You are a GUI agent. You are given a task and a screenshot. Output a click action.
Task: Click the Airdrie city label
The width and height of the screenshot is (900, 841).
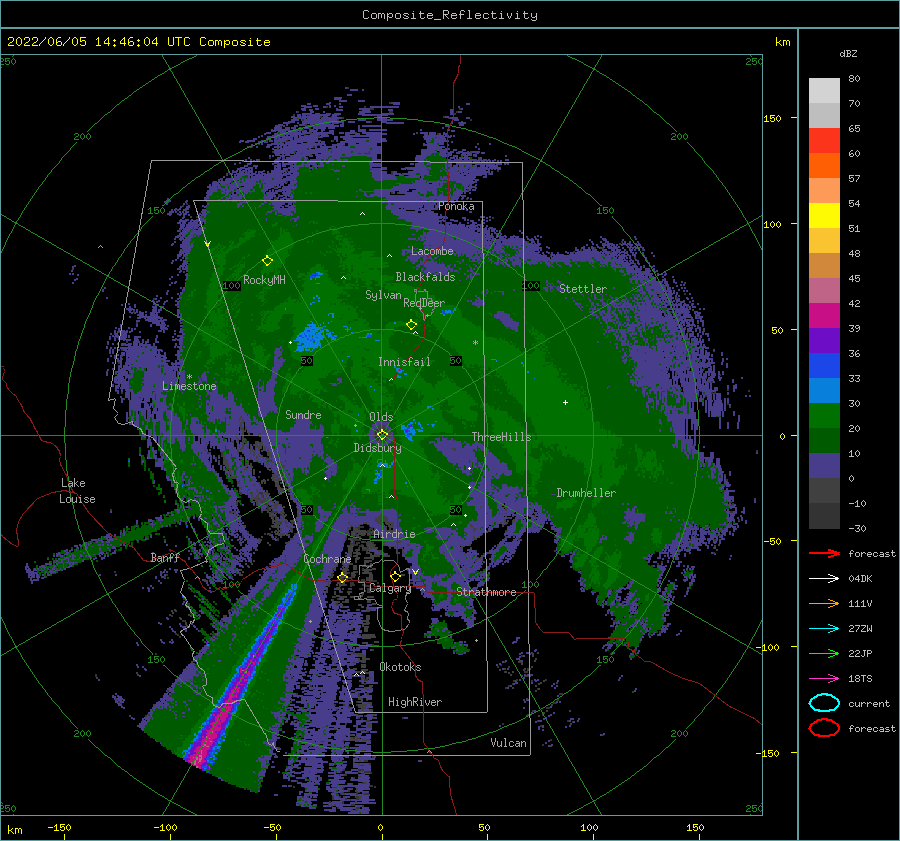[394, 534]
